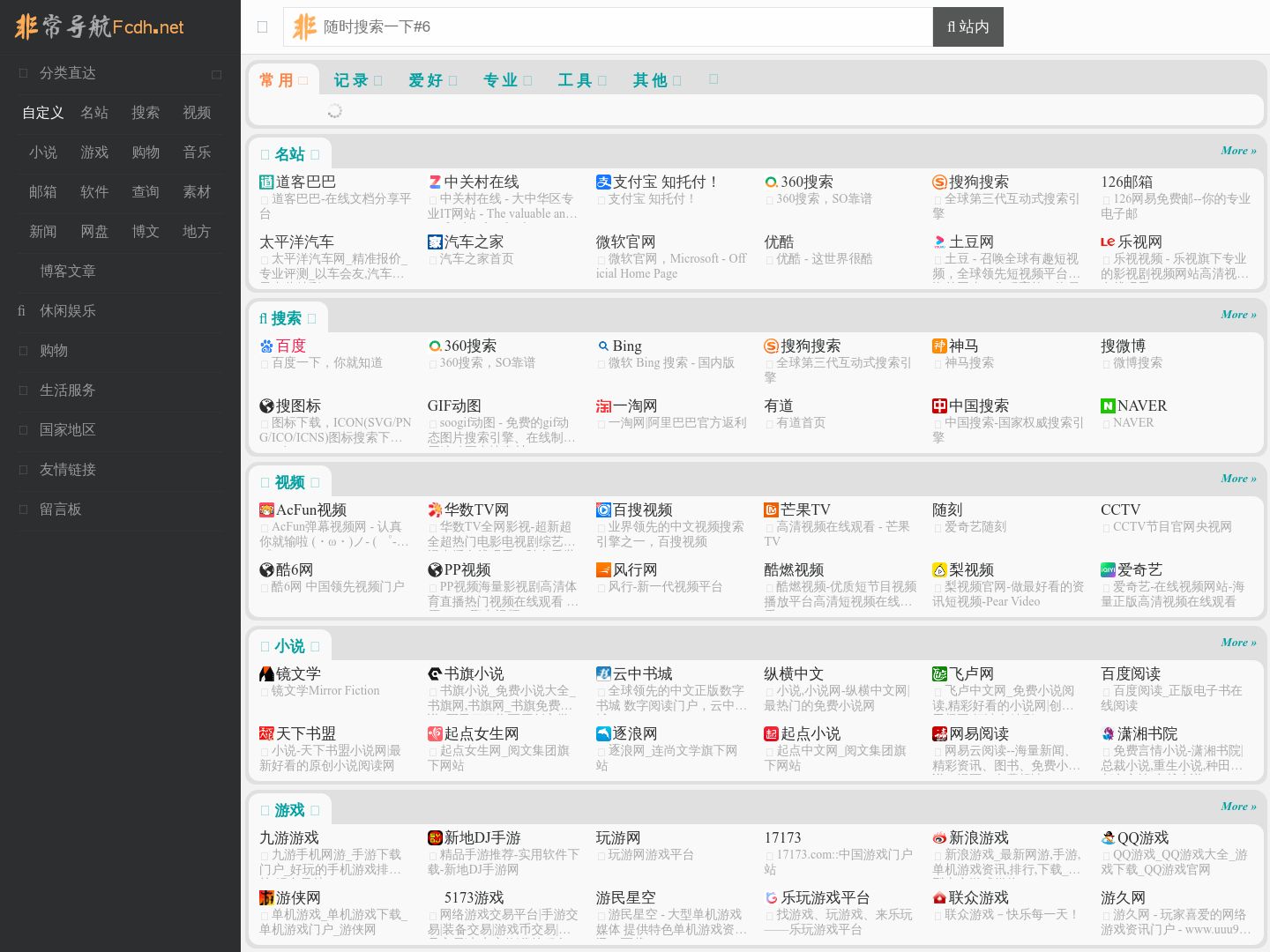The width and height of the screenshot is (1270, 952).
Task: Click the 汽车之家 favicon
Action: [x=435, y=242]
